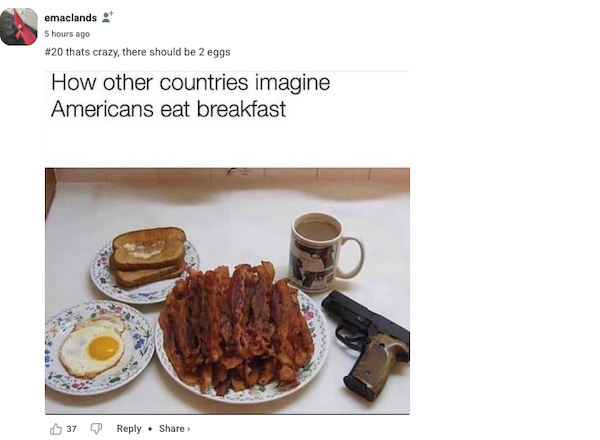Click the 37 likes count
Image resolution: width=600 pixels, height=440 pixels.
tap(71, 429)
